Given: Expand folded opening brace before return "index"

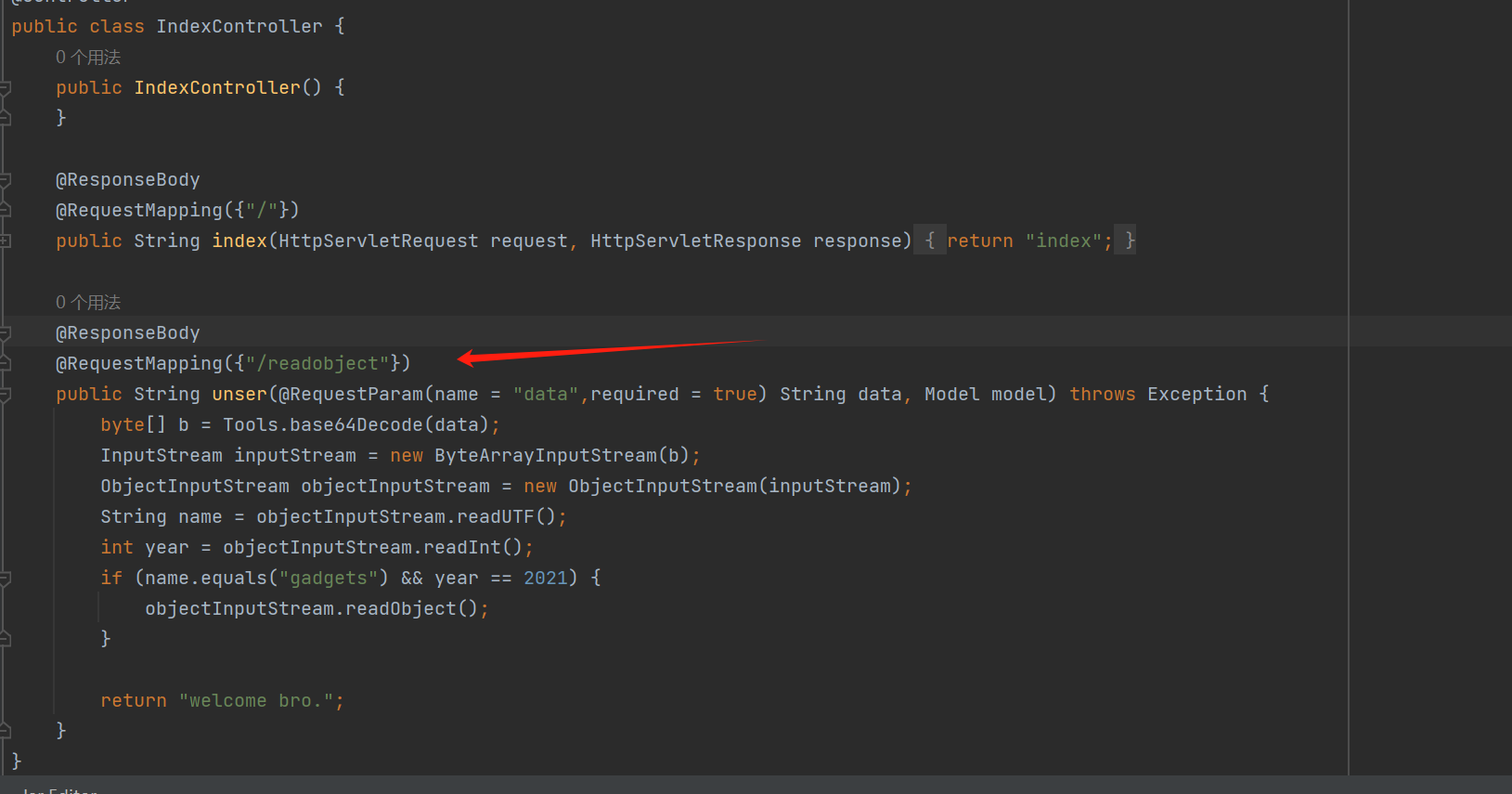Looking at the screenshot, I should (929, 241).
